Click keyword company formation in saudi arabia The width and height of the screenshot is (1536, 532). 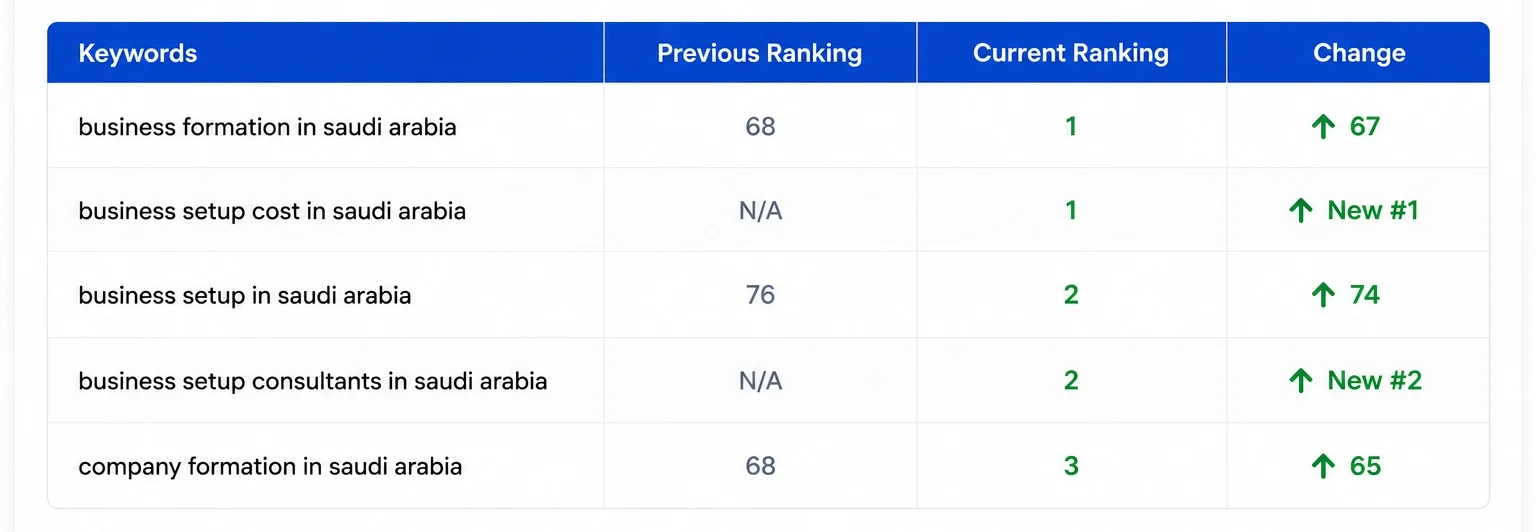(x=270, y=466)
